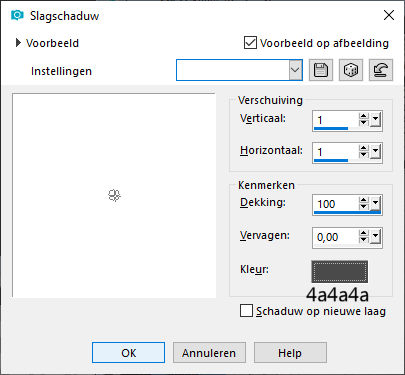This screenshot has width=405, height=375.
Task: Open the Dekking slider dropdown button
Action: [376, 203]
